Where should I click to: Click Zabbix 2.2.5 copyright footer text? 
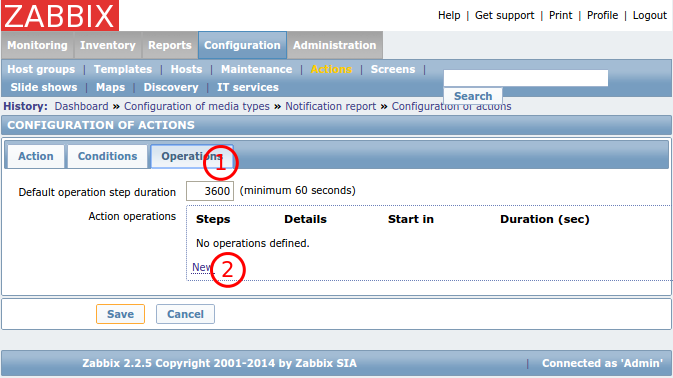[219, 363]
